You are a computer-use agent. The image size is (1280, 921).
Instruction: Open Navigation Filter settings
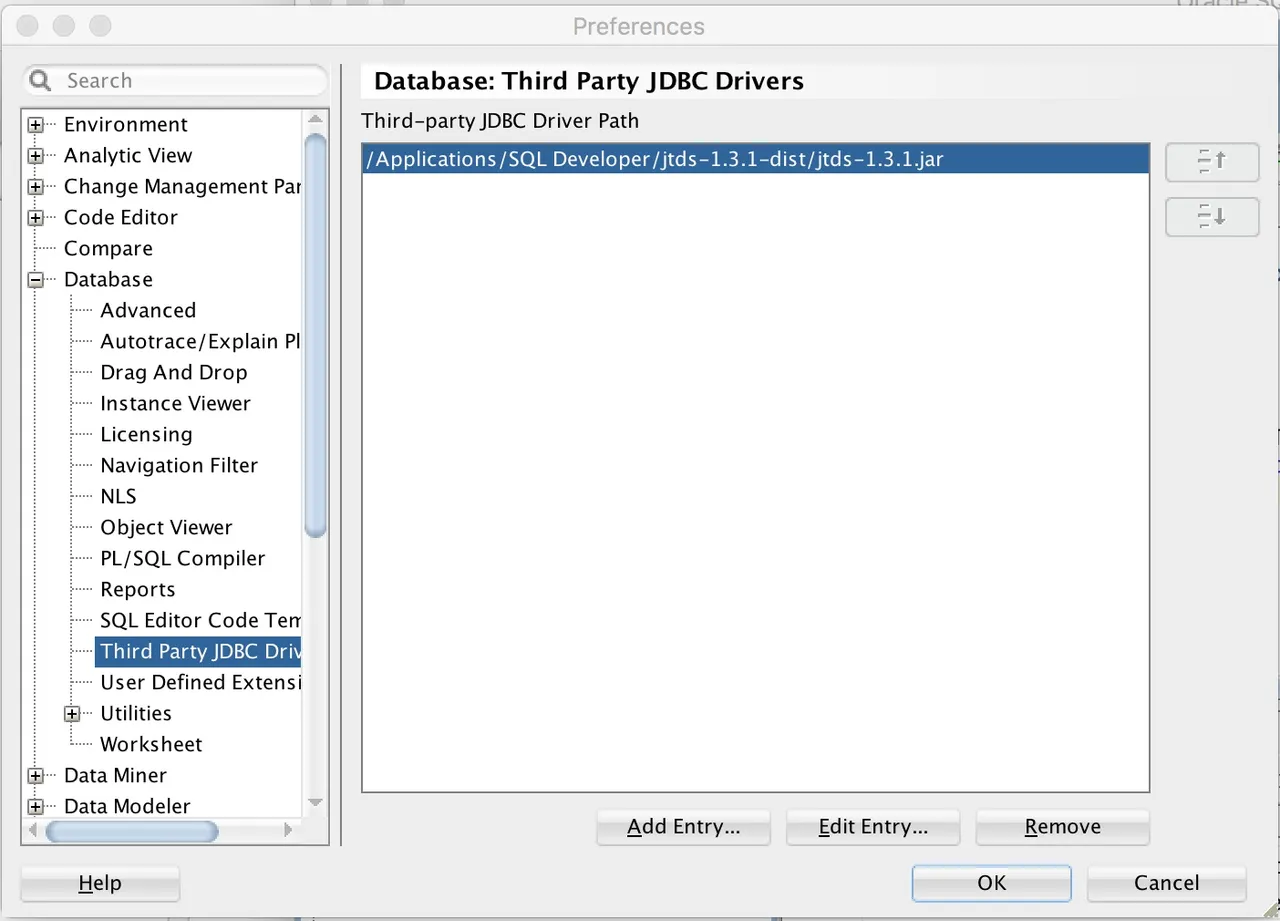click(x=179, y=466)
